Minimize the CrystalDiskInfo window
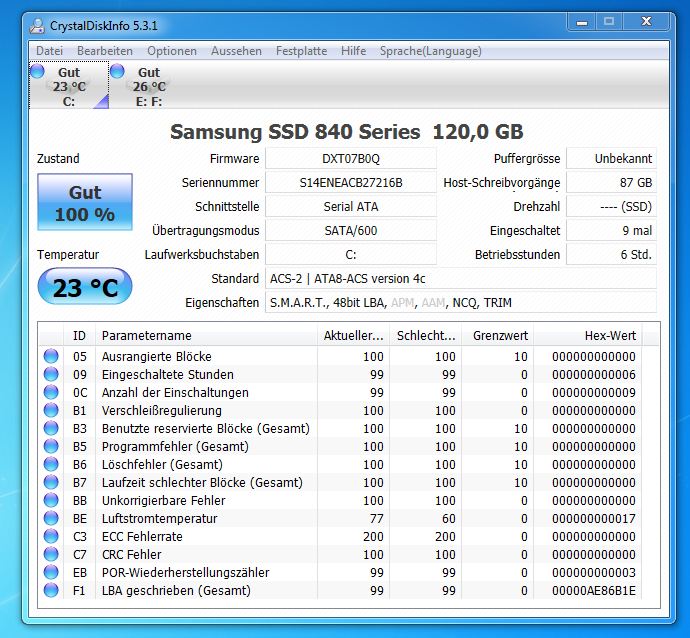 (x=582, y=22)
